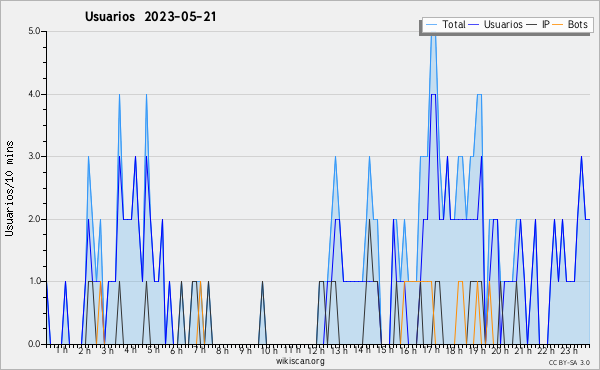Screen dimensions: 600x370
Task: Click the 'wikiscan.org' caption
Action: click(300, 361)
